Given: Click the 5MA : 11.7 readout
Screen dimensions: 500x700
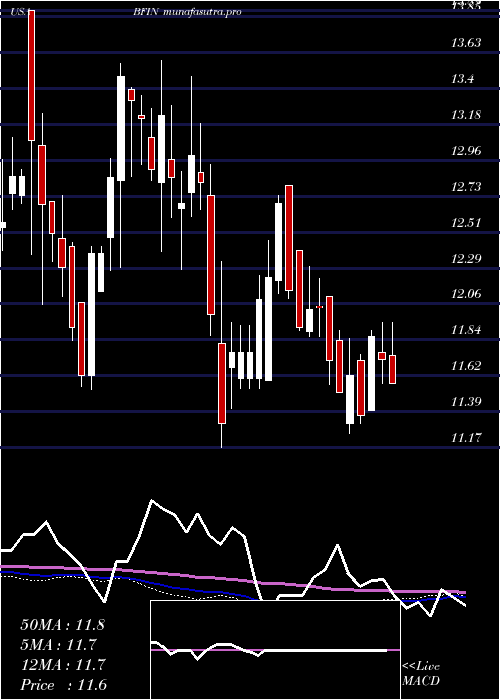Looking at the screenshot, I should [58, 645].
